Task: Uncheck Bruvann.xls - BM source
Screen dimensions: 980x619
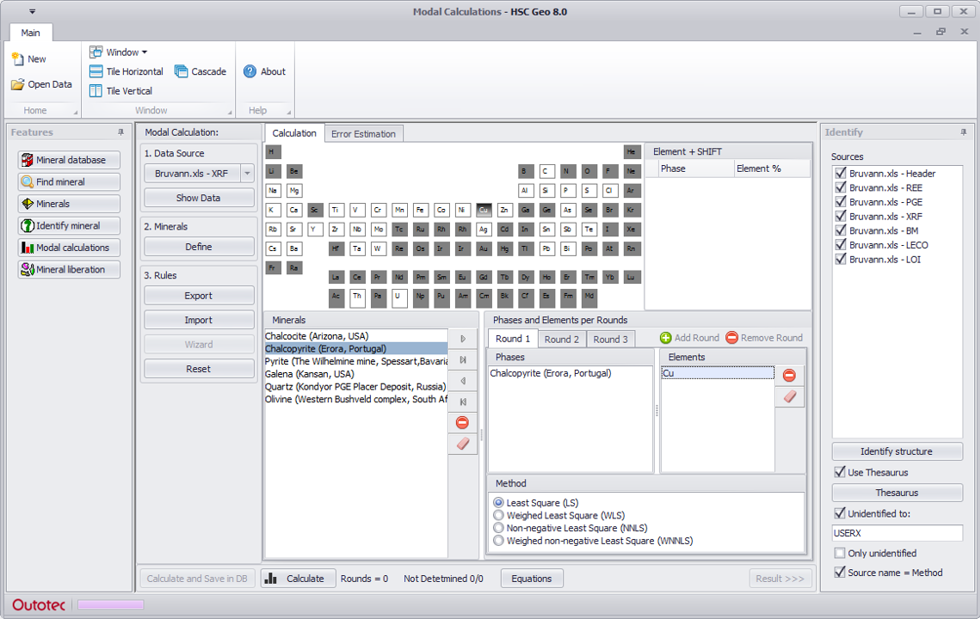Action: click(841, 231)
